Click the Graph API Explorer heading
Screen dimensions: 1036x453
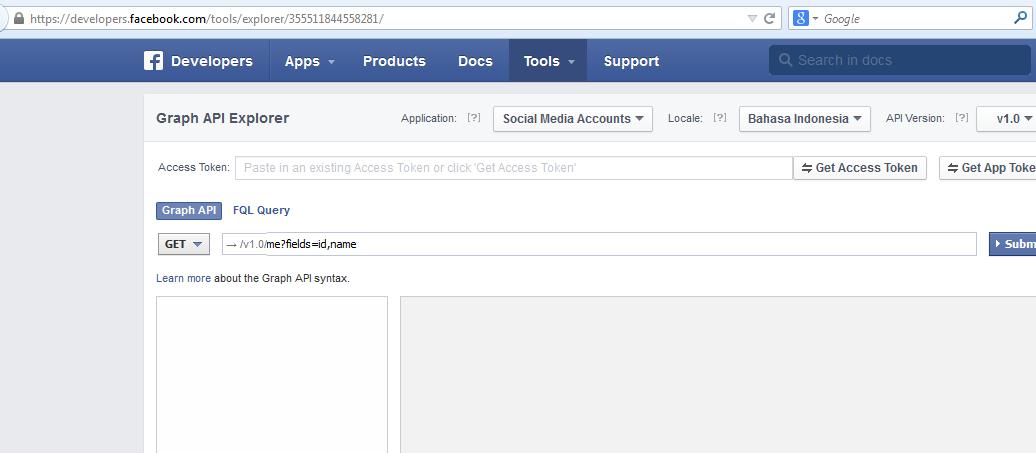tap(223, 118)
